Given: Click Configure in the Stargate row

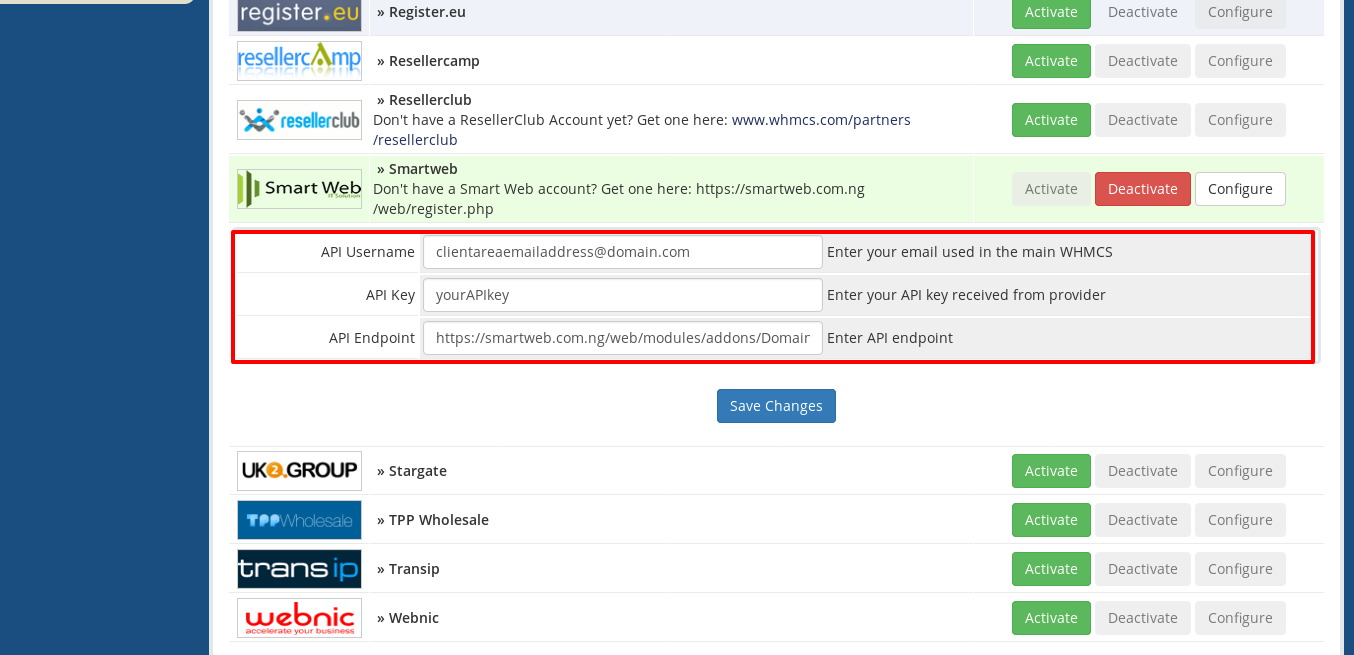Looking at the screenshot, I should coord(1240,471).
